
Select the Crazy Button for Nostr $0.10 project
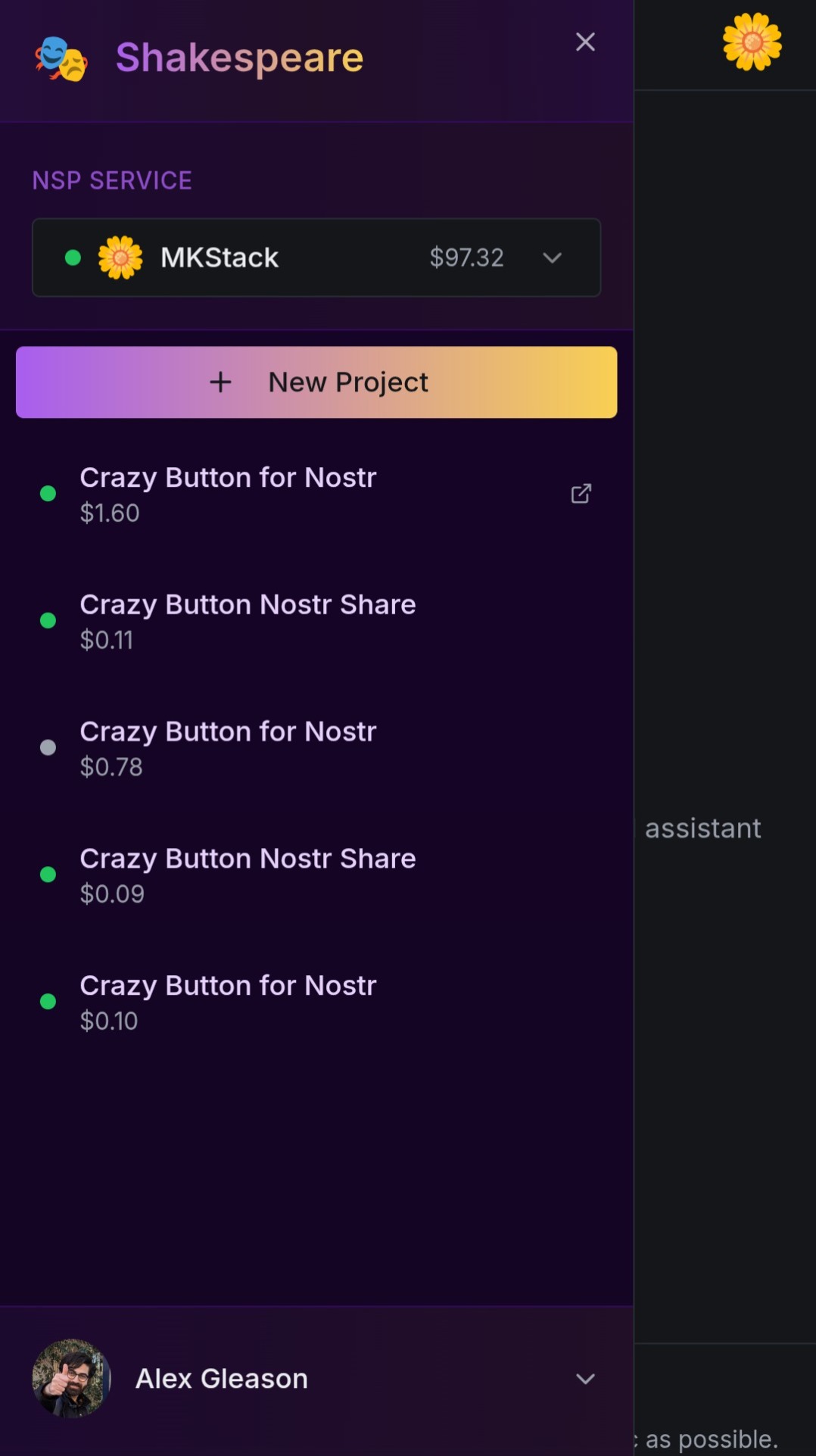(x=228, y=1002)
